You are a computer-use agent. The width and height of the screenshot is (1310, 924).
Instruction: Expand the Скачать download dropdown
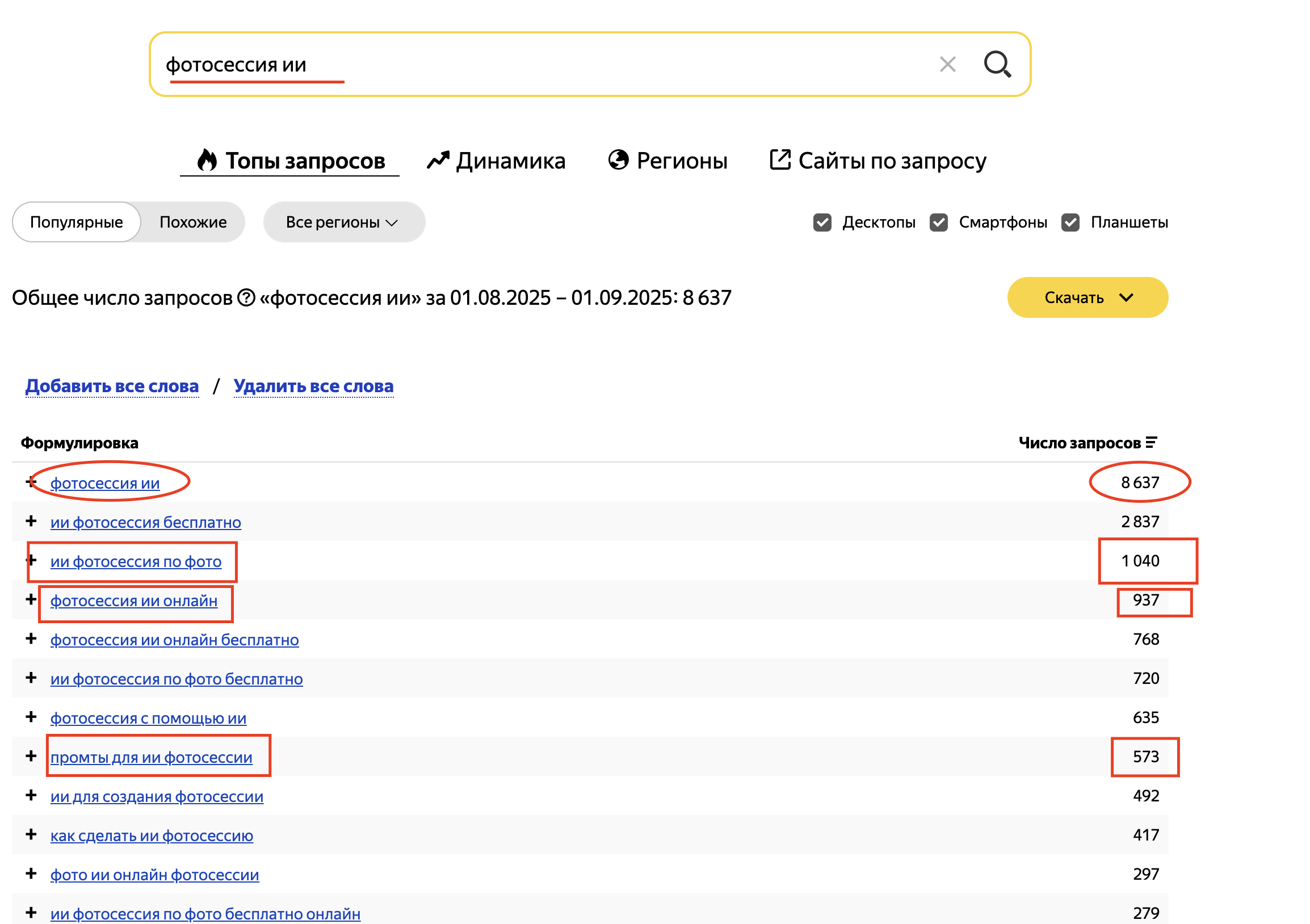(1087, 297)
